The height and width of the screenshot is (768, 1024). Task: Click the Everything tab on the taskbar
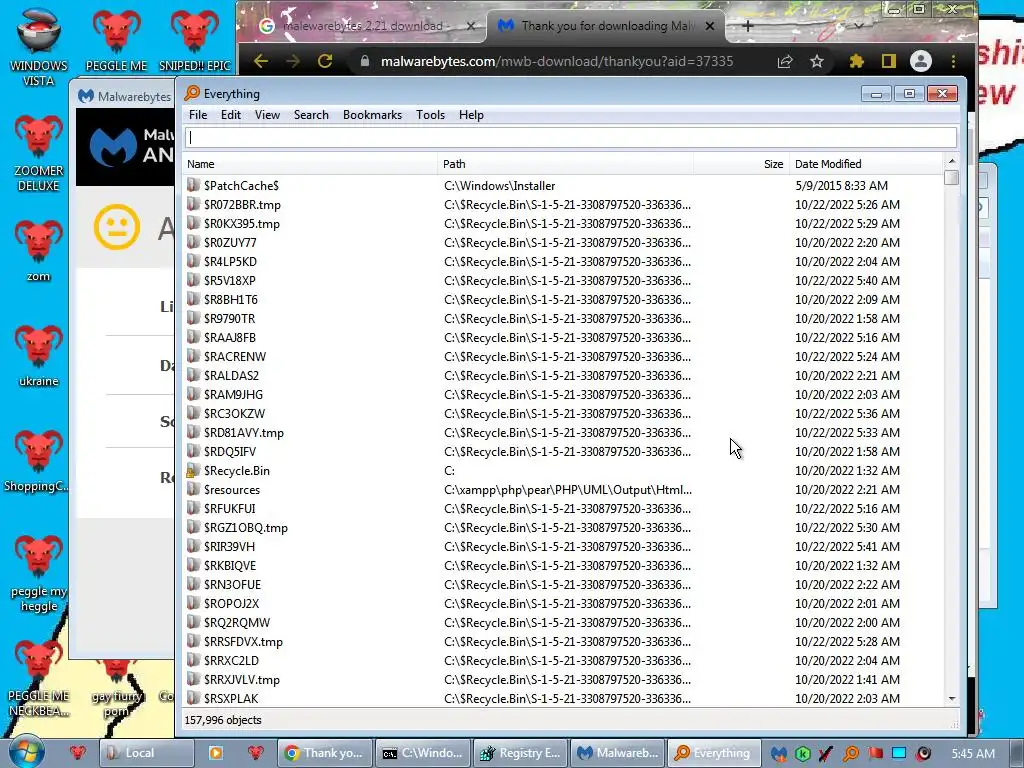coord(714,753)
